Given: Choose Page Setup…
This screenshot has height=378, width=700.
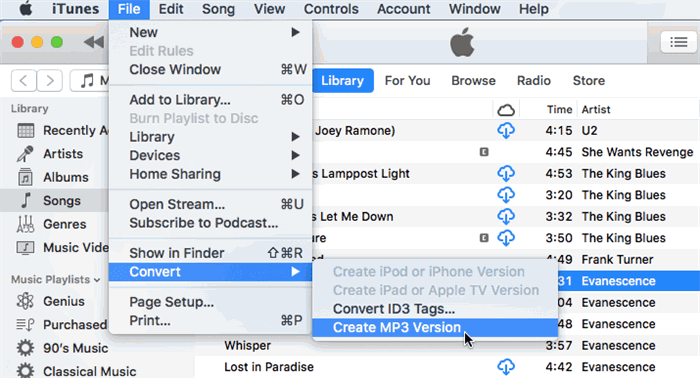Looking at the screenshot, I should pos(210,302).
